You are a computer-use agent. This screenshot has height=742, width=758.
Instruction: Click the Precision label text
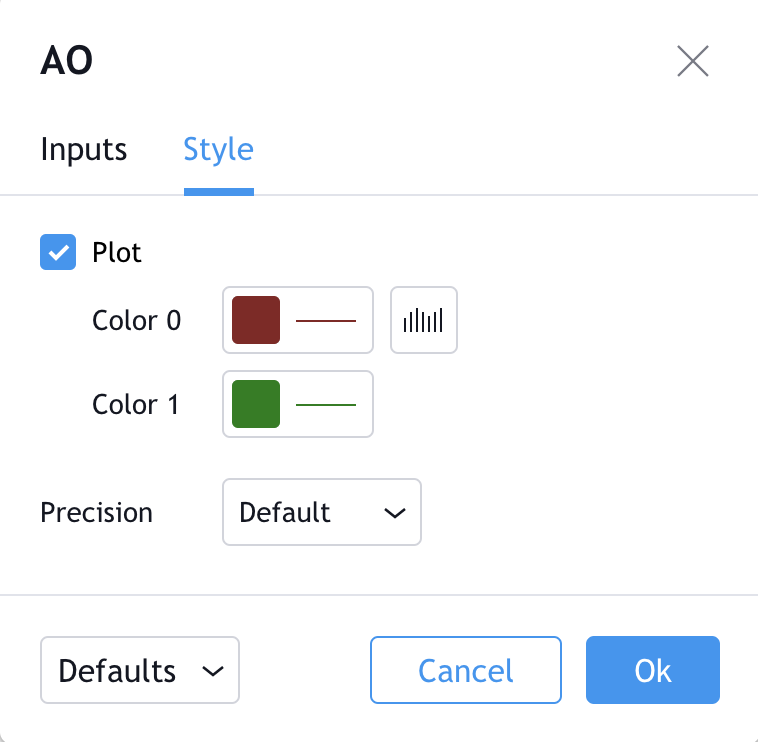coord(96,512)
